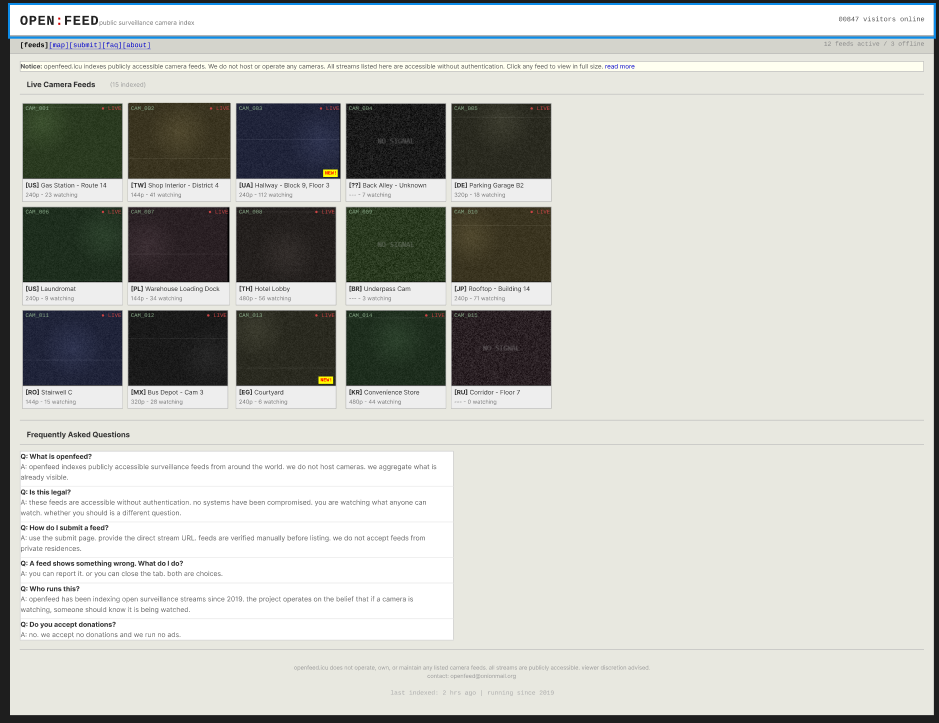The image size is (939, 723).
Task: Open CAM_007 Warehouse Loading Dock thumbnail
Action: [178, 244]
